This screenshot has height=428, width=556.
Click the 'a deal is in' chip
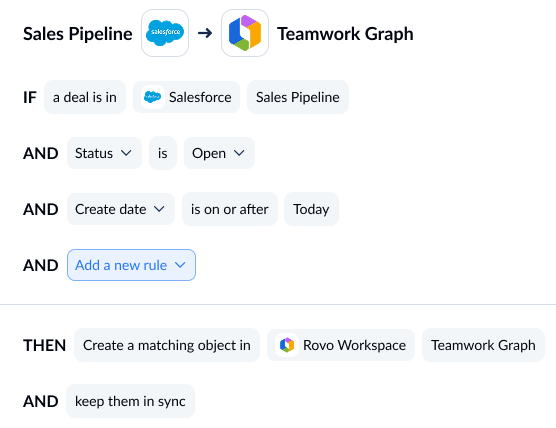[85, 97]
